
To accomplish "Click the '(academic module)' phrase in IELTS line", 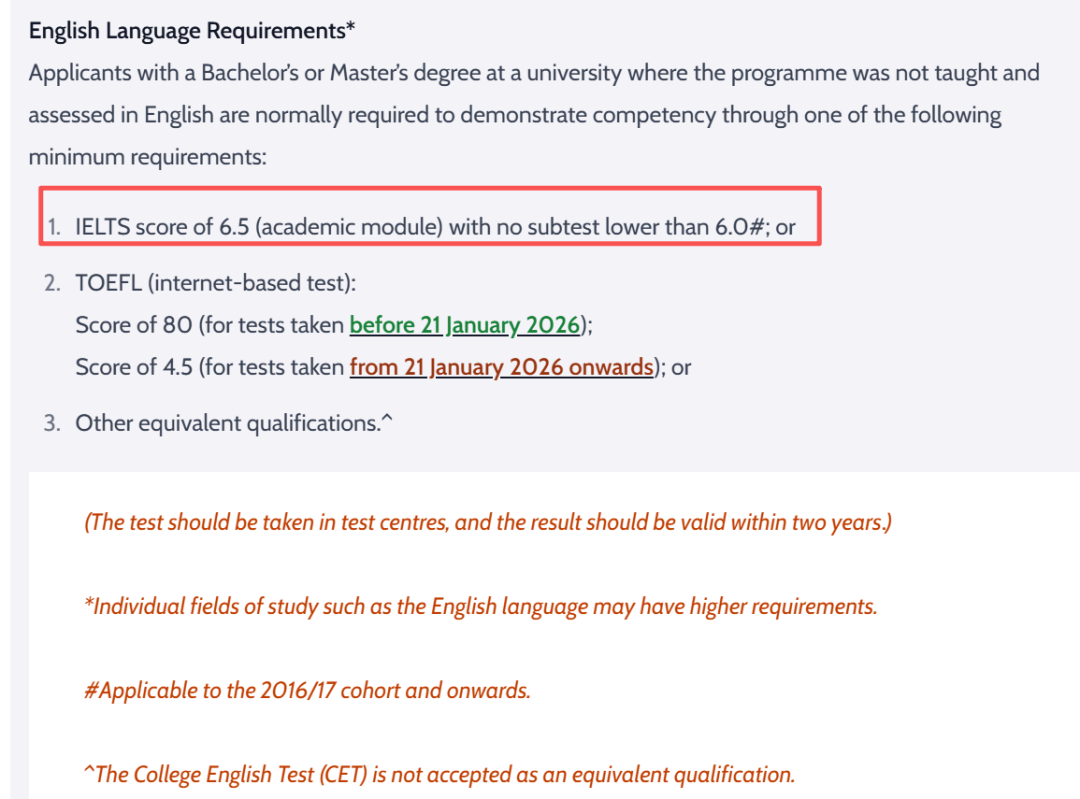I will pos(349,227).
